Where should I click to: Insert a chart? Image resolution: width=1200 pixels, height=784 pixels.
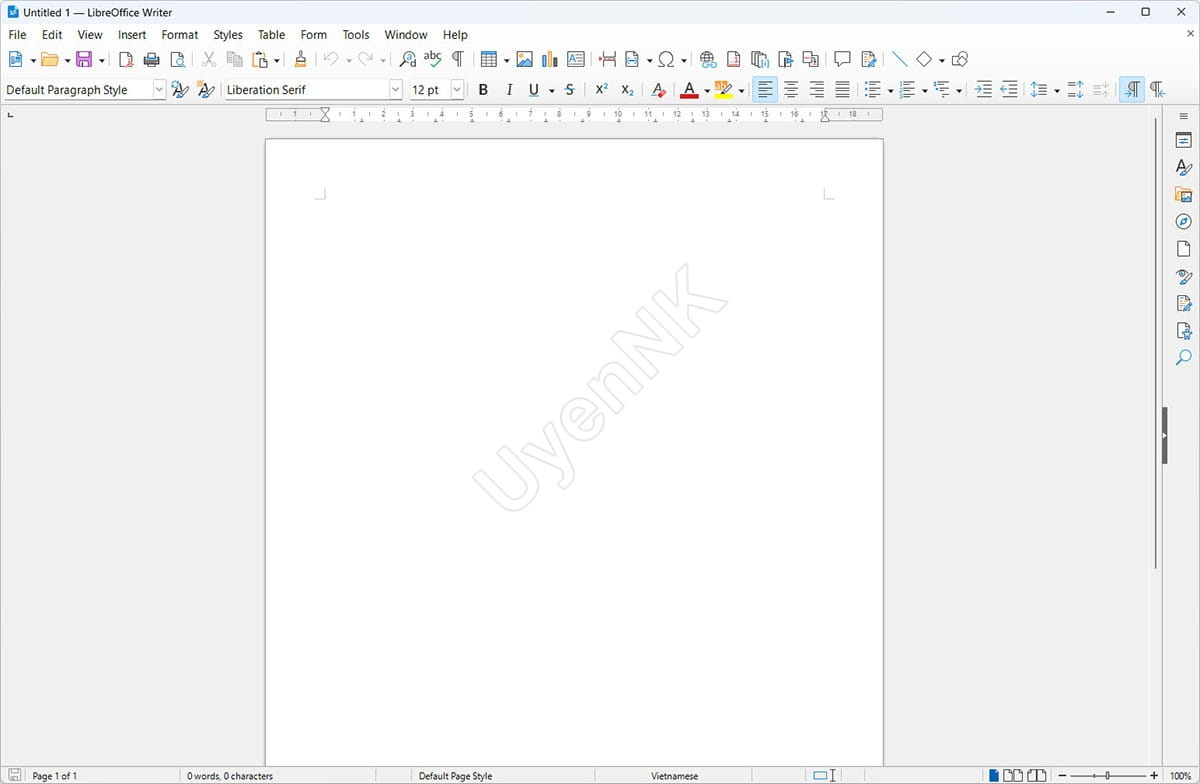click(x=549, y=60)
